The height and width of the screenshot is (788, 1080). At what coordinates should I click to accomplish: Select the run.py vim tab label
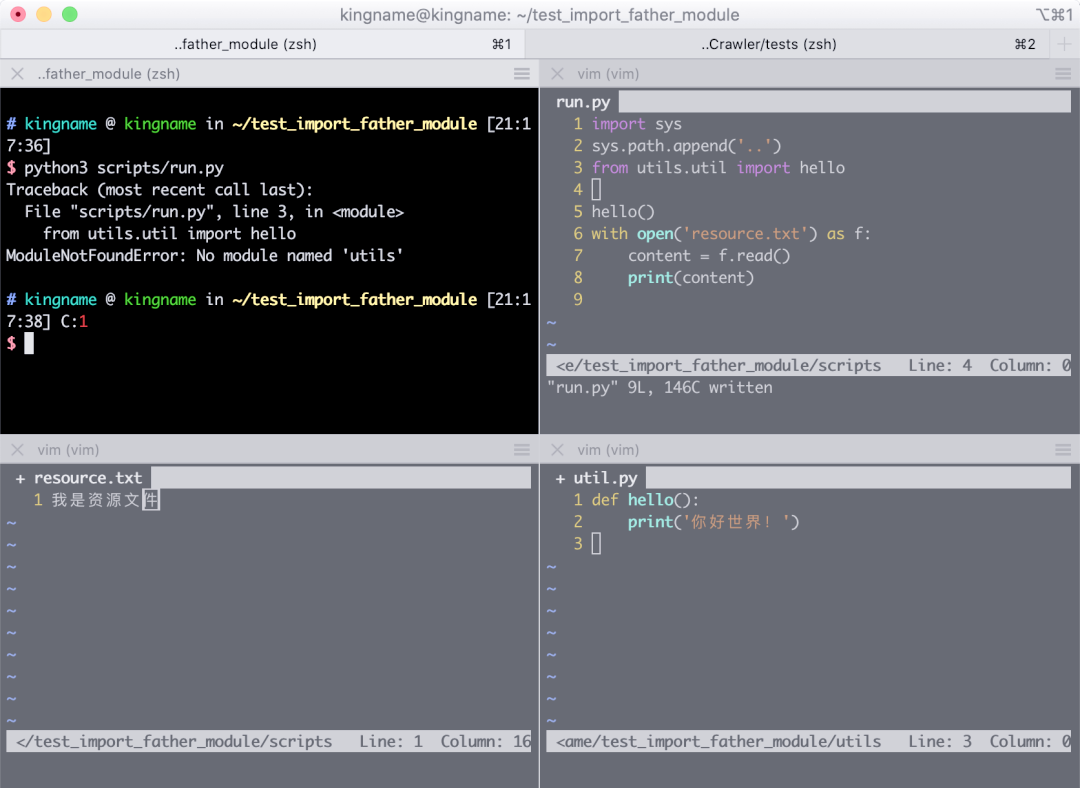click(x=583, y=102)
